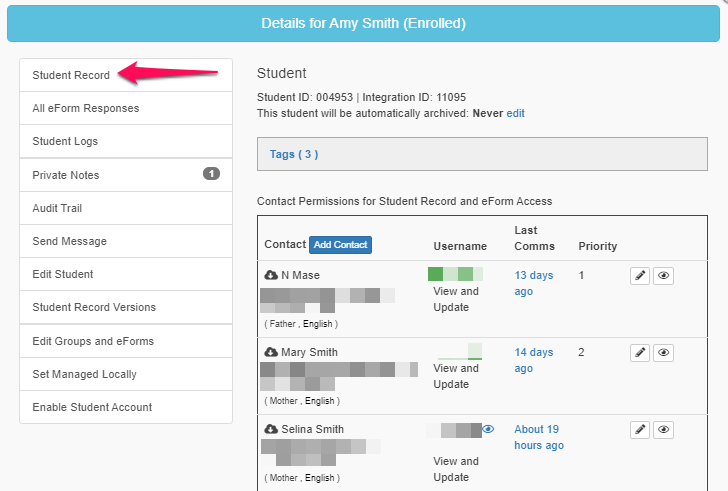Expand the Tags ( 3 ) section
728x491 pixels.
294,154
